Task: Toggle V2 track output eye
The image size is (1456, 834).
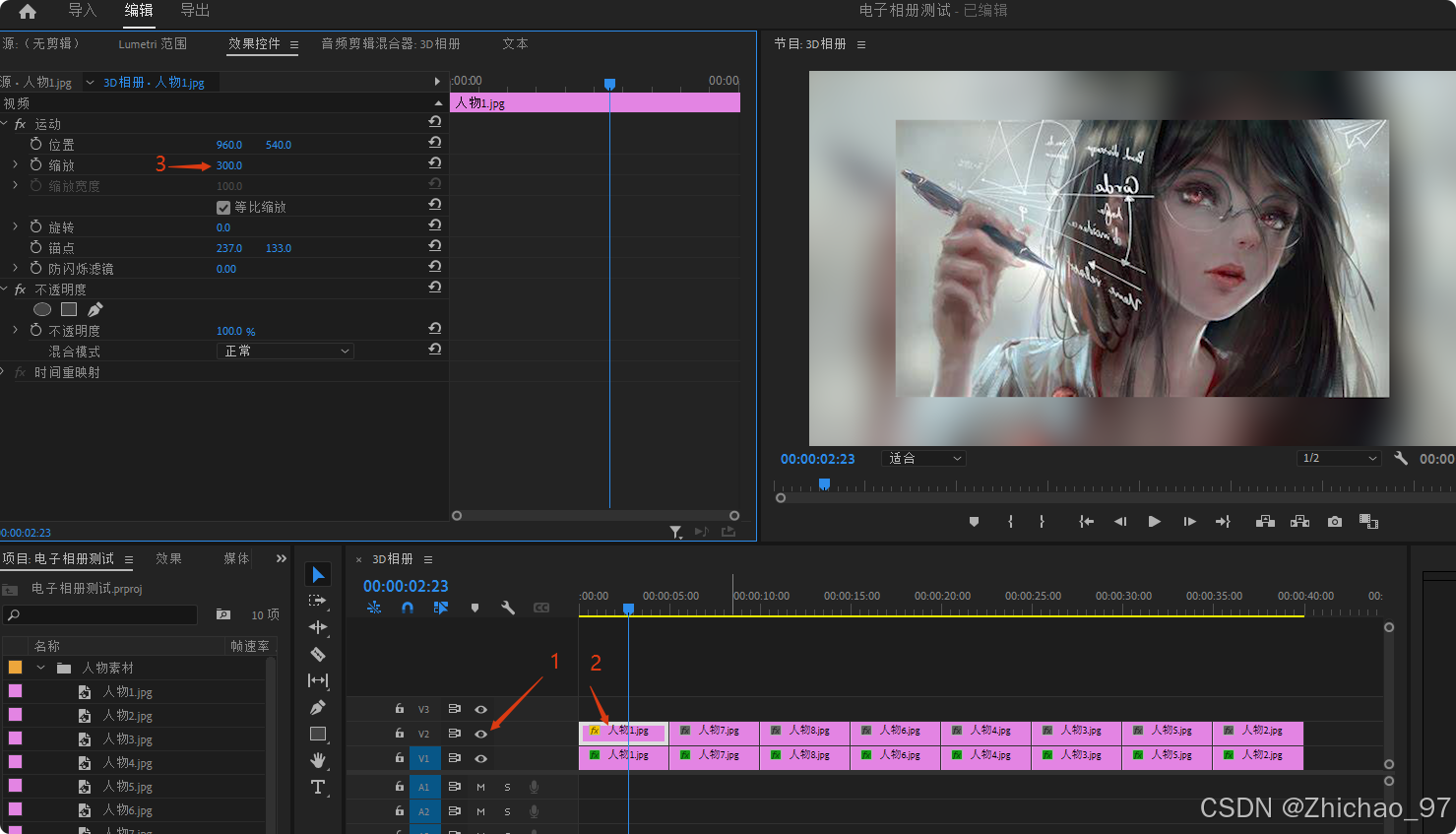Action: point(480,734)
